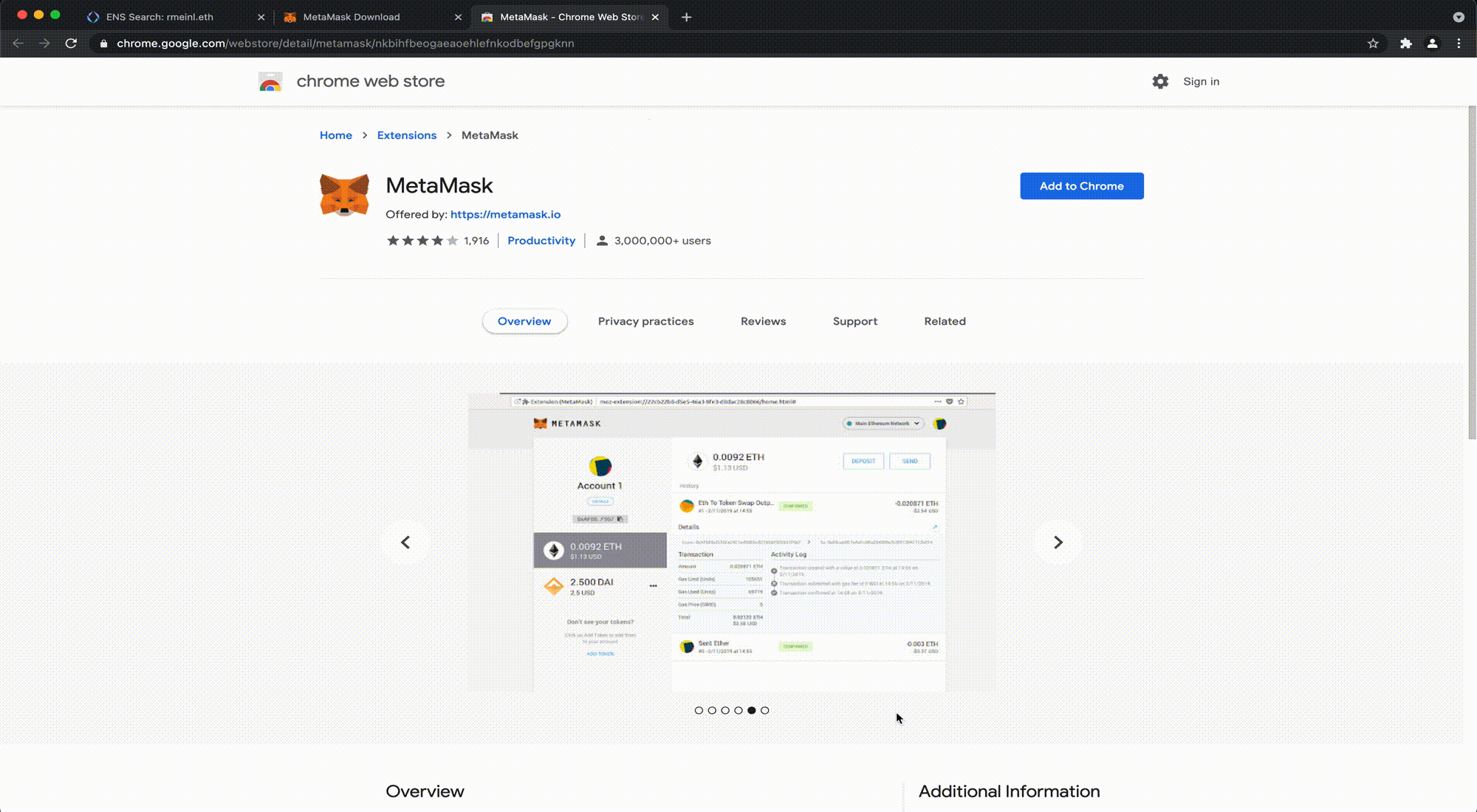
Task: Click the page vertical scrollbar
Action: [x=1472, y=273]
